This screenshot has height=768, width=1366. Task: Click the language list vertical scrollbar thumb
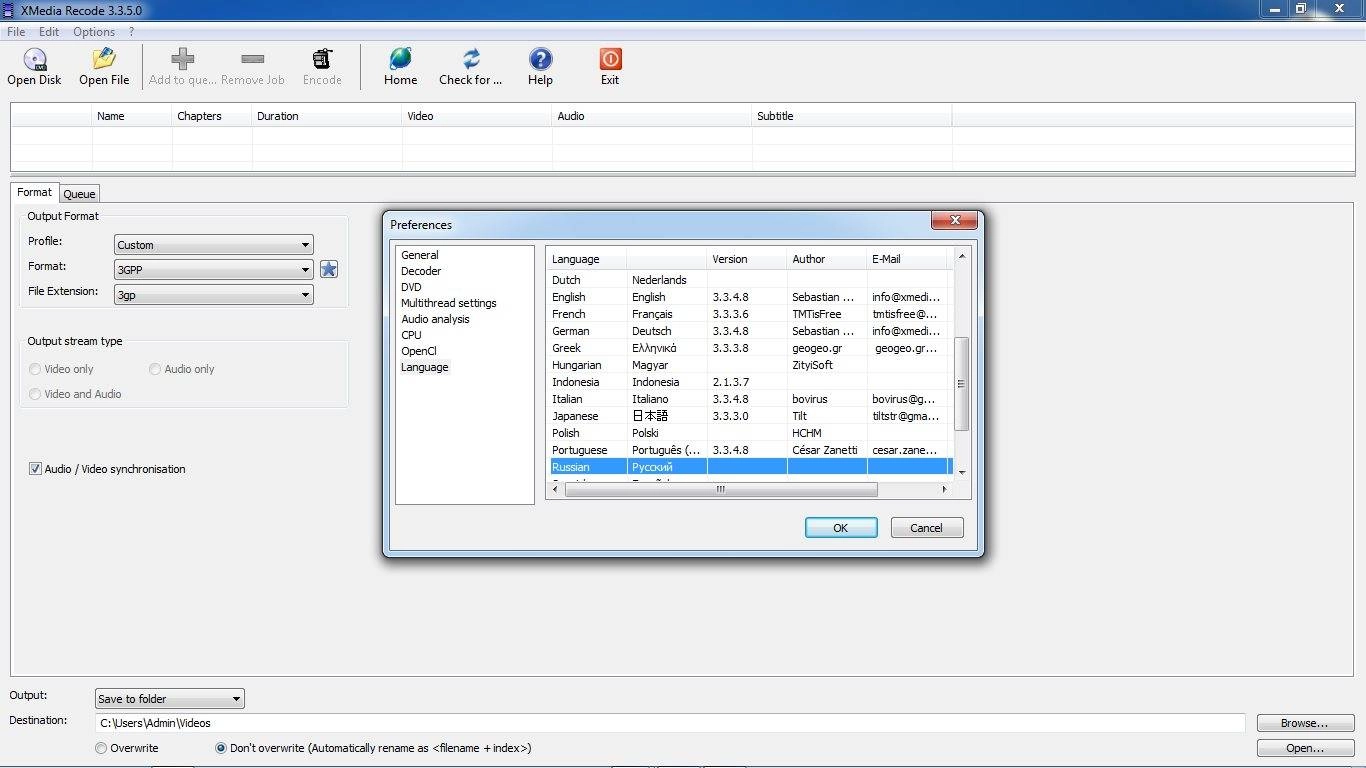pos(961,384)
